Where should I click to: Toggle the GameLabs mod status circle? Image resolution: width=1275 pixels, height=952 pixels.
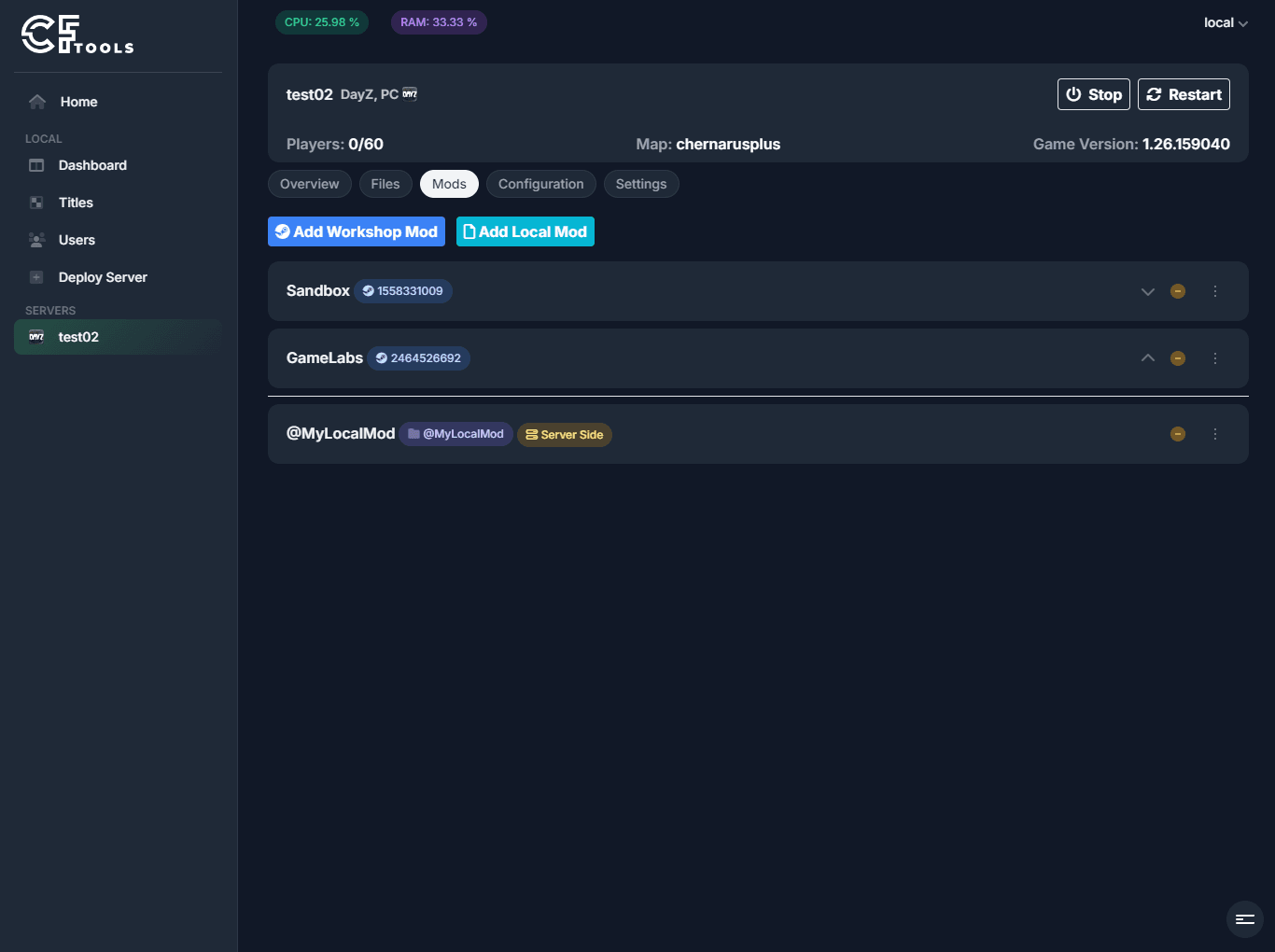[1178, 358]
